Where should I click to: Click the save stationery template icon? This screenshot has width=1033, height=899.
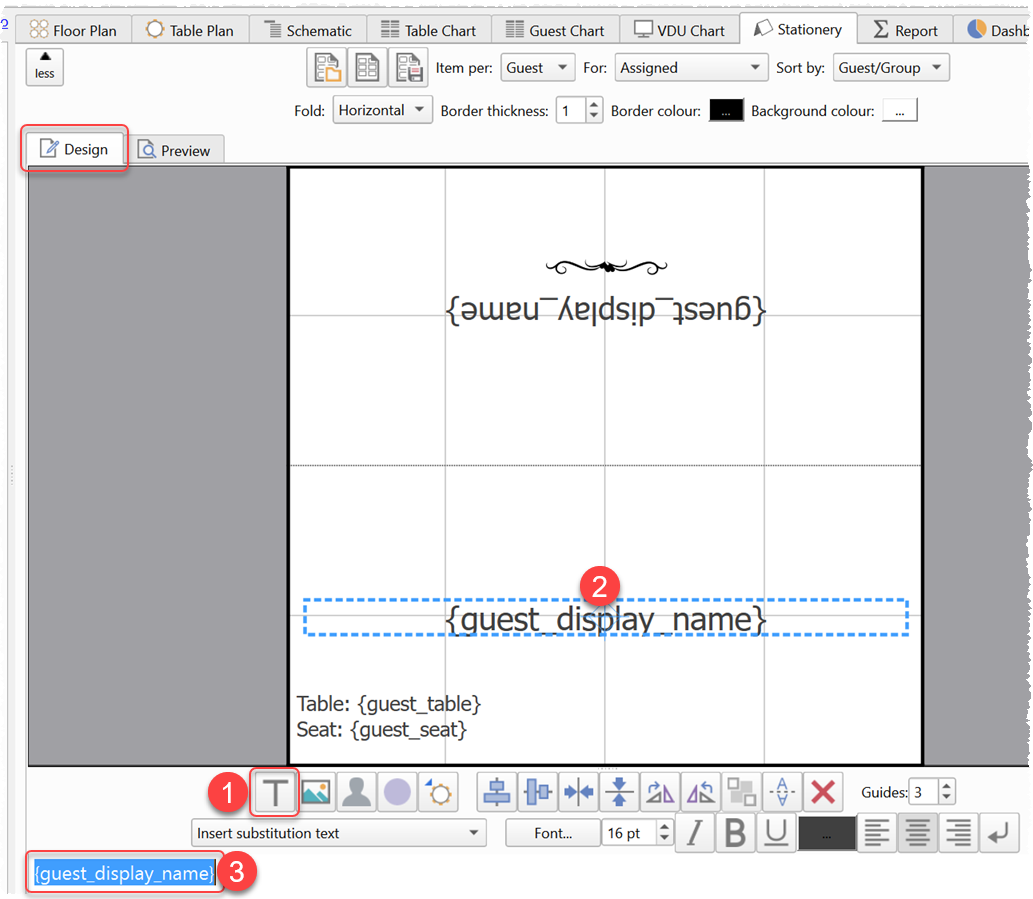tap(408, 68)
